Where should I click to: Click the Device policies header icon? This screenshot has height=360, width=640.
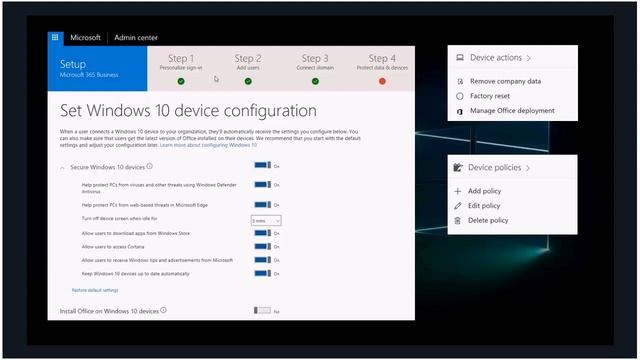click(x=458, y=167)
